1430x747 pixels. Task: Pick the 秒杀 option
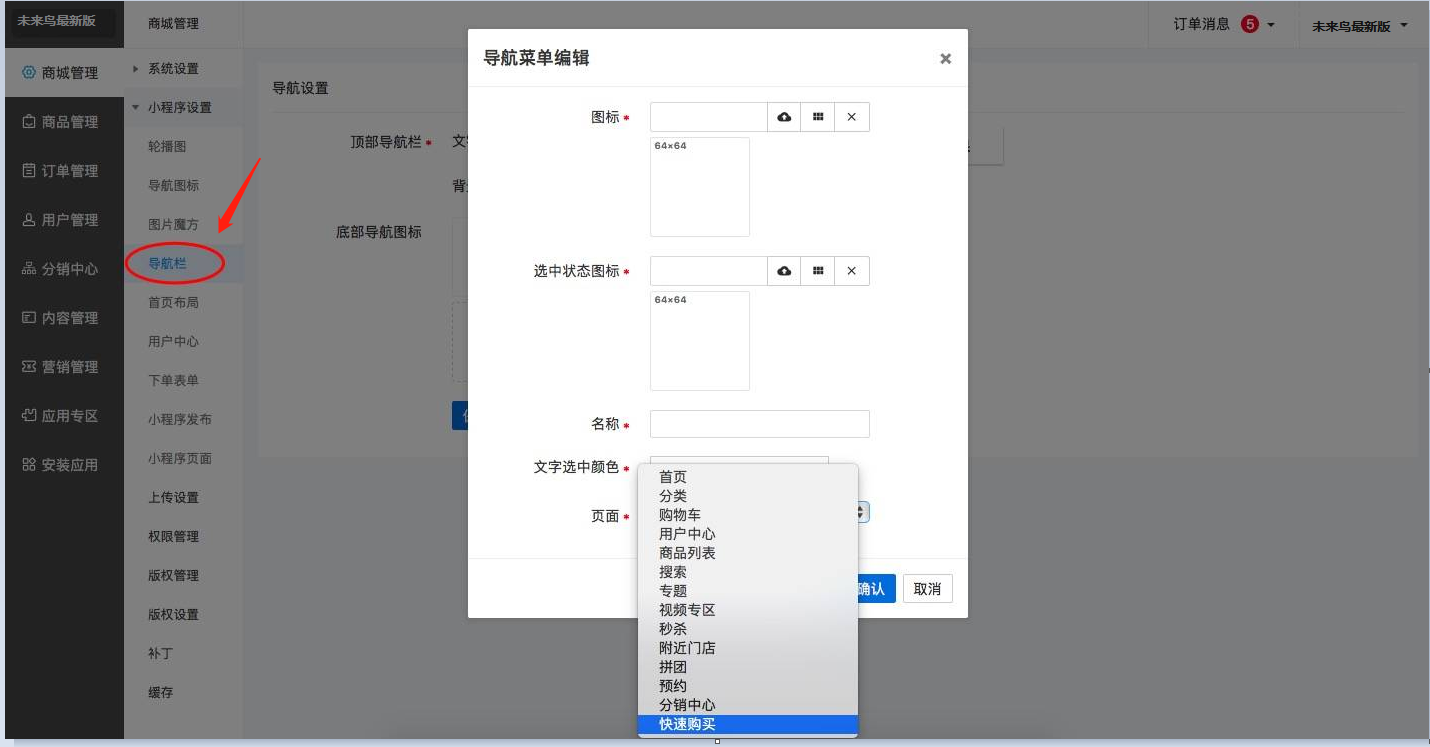[x=748, y=629]
